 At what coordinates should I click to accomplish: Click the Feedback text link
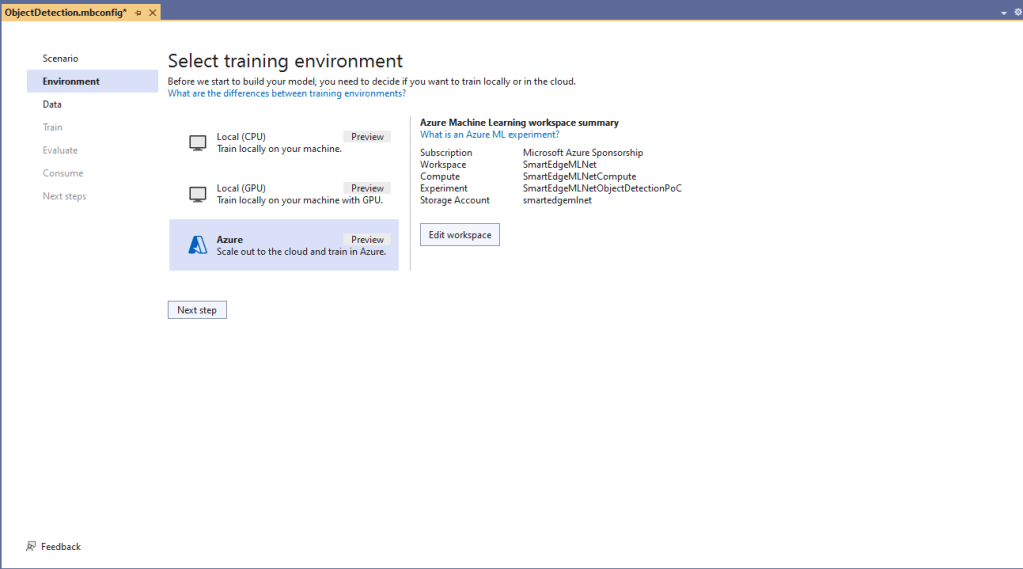pyautogui.click(x=61, y=547)
